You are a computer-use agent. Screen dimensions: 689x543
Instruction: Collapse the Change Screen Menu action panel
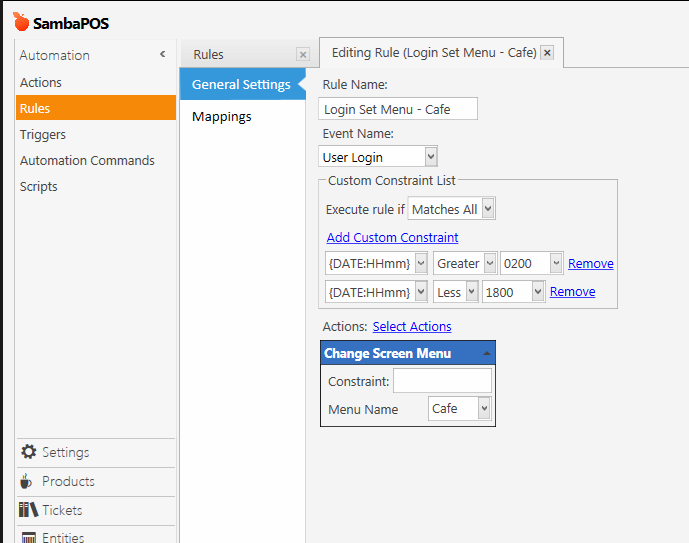tap(486, 353)
